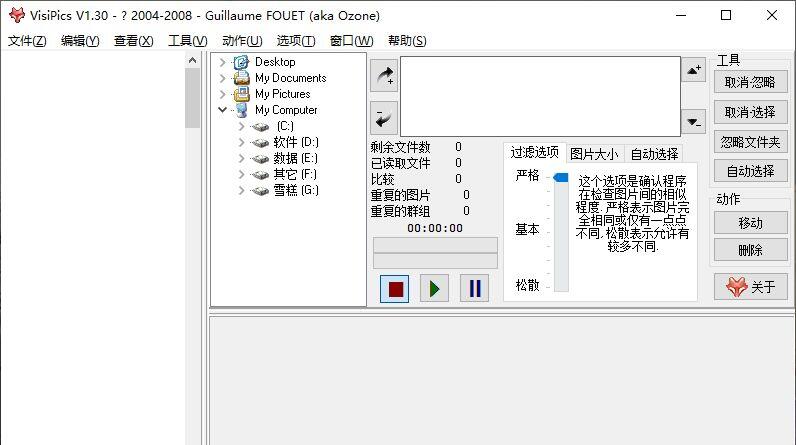This screenshot has height=445, width=796.
Task: Open the 窗口(W) menu
Action: point(351,41)
